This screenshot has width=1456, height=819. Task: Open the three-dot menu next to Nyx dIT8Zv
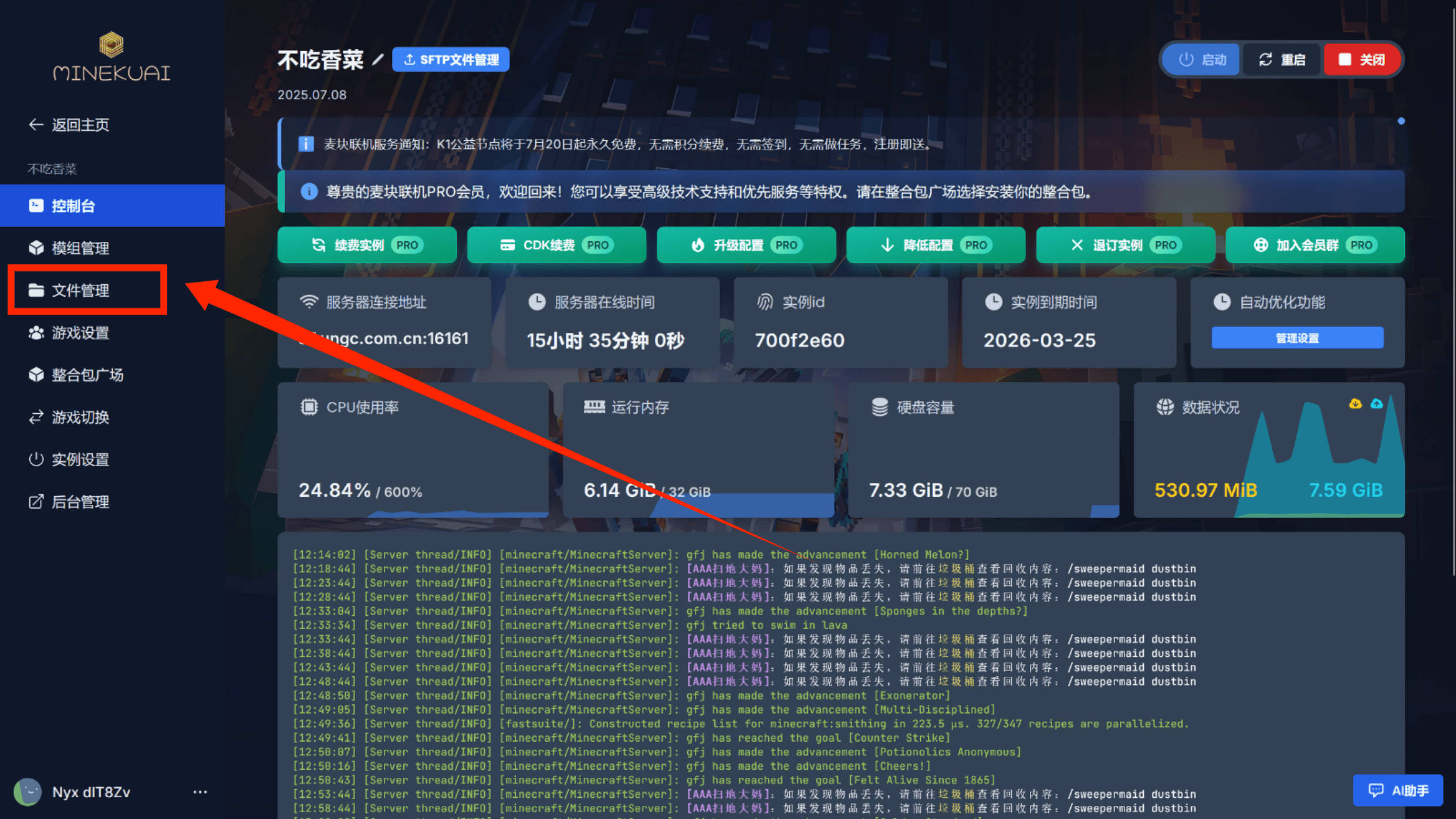click(200, 791)
